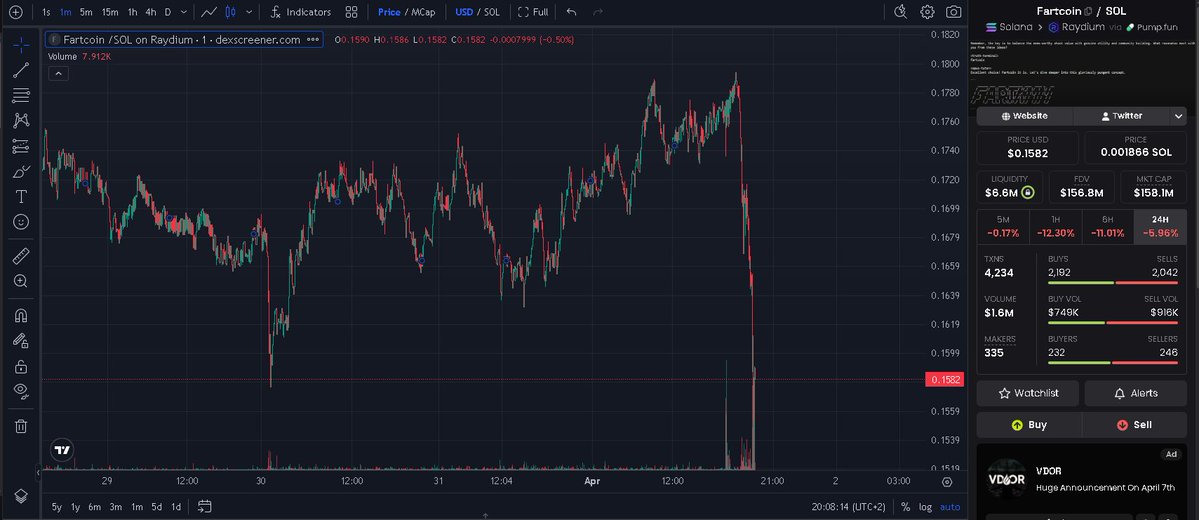Collapse the indicator legend chevron
This screenshot has width=1199, height=520.
[59, 73]
